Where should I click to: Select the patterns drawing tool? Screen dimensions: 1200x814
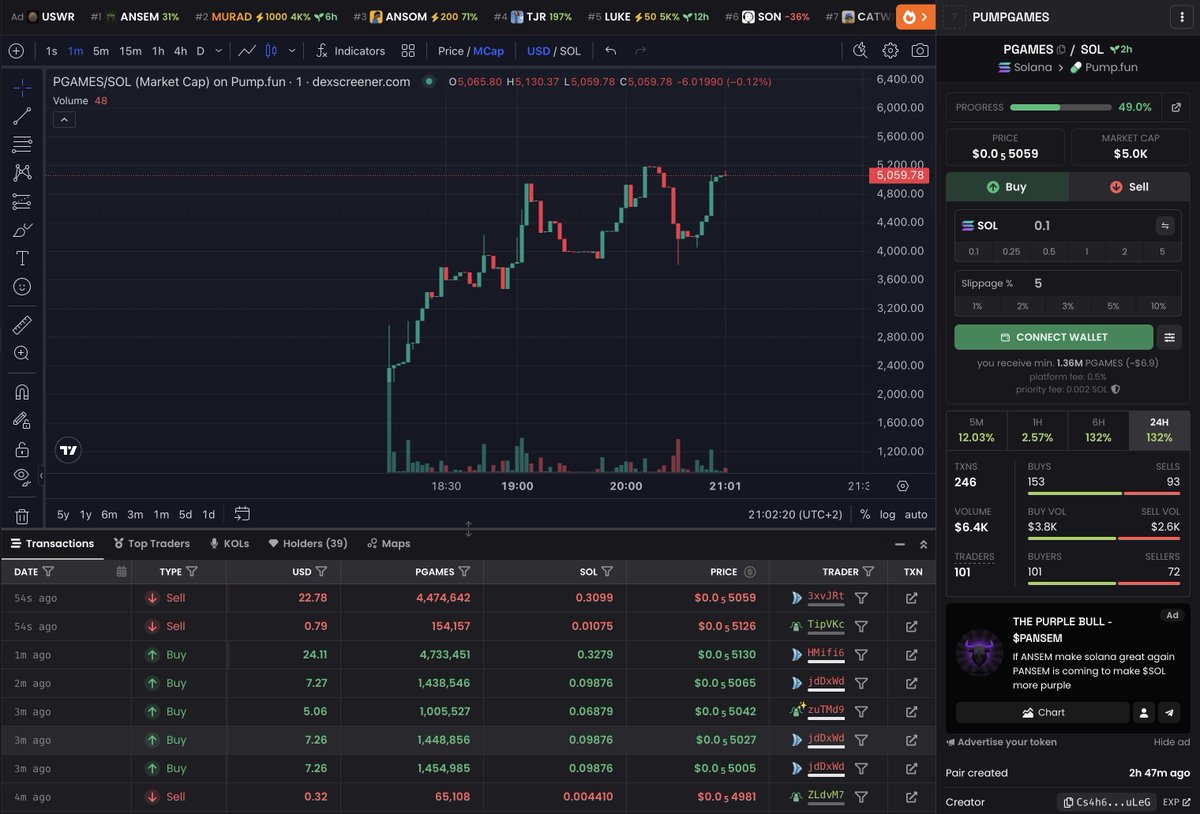pyautogui.click(x=22, y=173)
